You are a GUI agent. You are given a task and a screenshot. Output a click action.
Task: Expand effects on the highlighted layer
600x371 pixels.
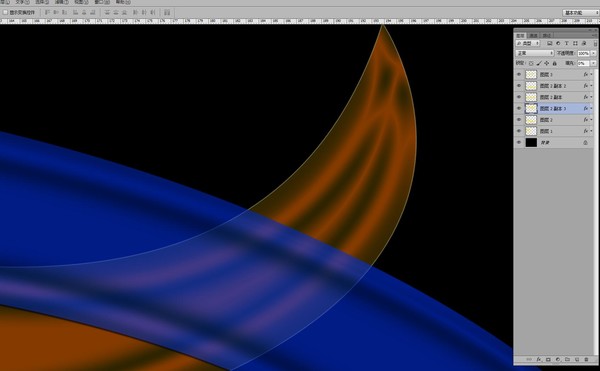pyautogui.click(x=591, y=109)
